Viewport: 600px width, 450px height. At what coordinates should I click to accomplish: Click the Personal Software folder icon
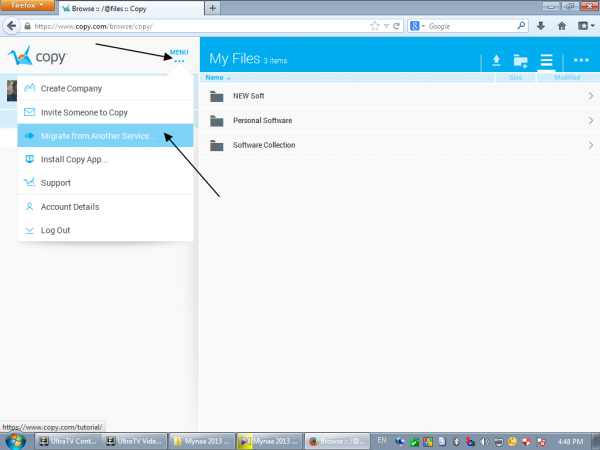[x=217, y=121]
